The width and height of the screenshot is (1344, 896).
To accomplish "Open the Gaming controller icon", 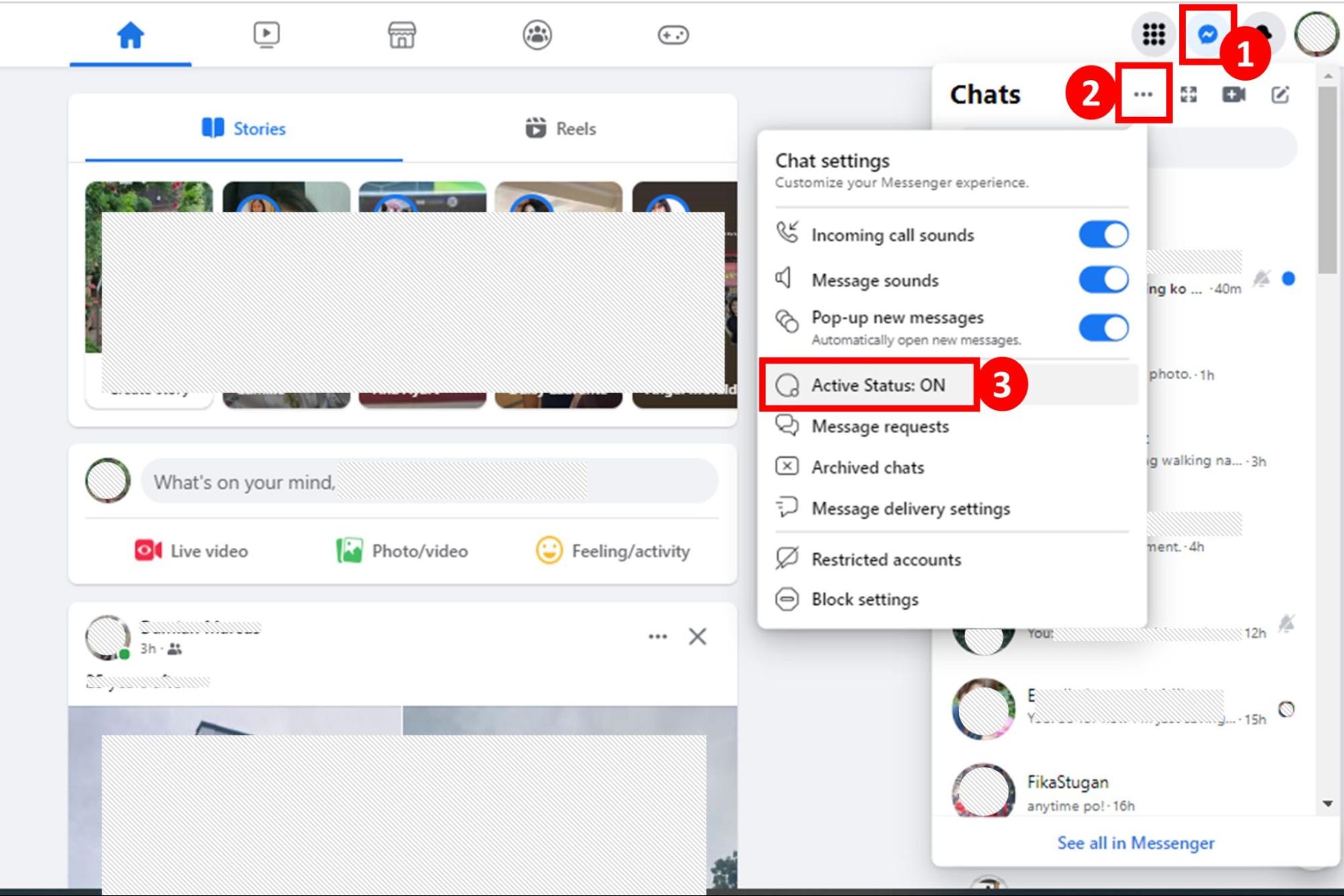I will [x=673, y=35].
